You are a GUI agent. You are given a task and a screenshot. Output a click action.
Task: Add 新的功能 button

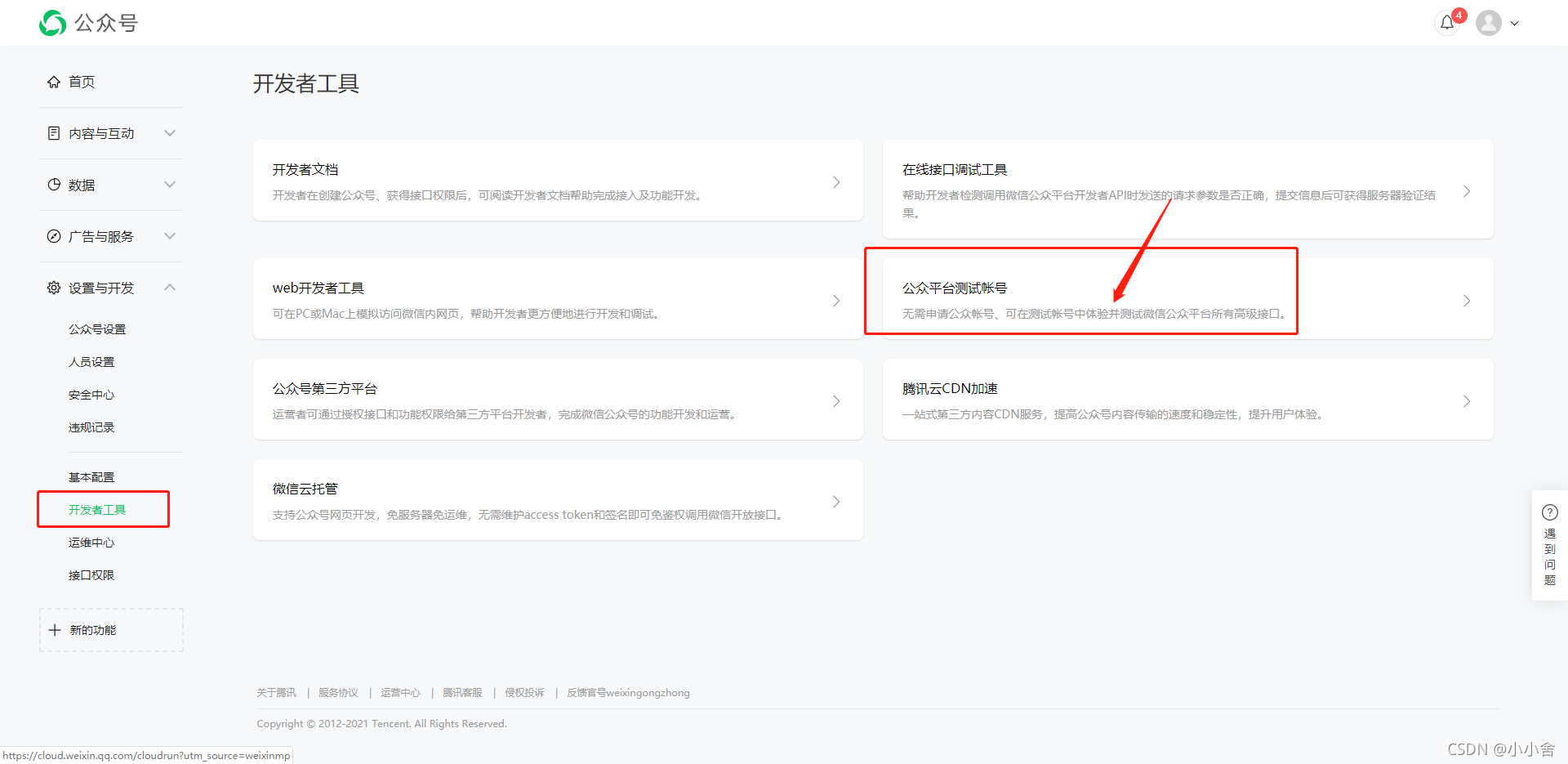tap(111, 630)
